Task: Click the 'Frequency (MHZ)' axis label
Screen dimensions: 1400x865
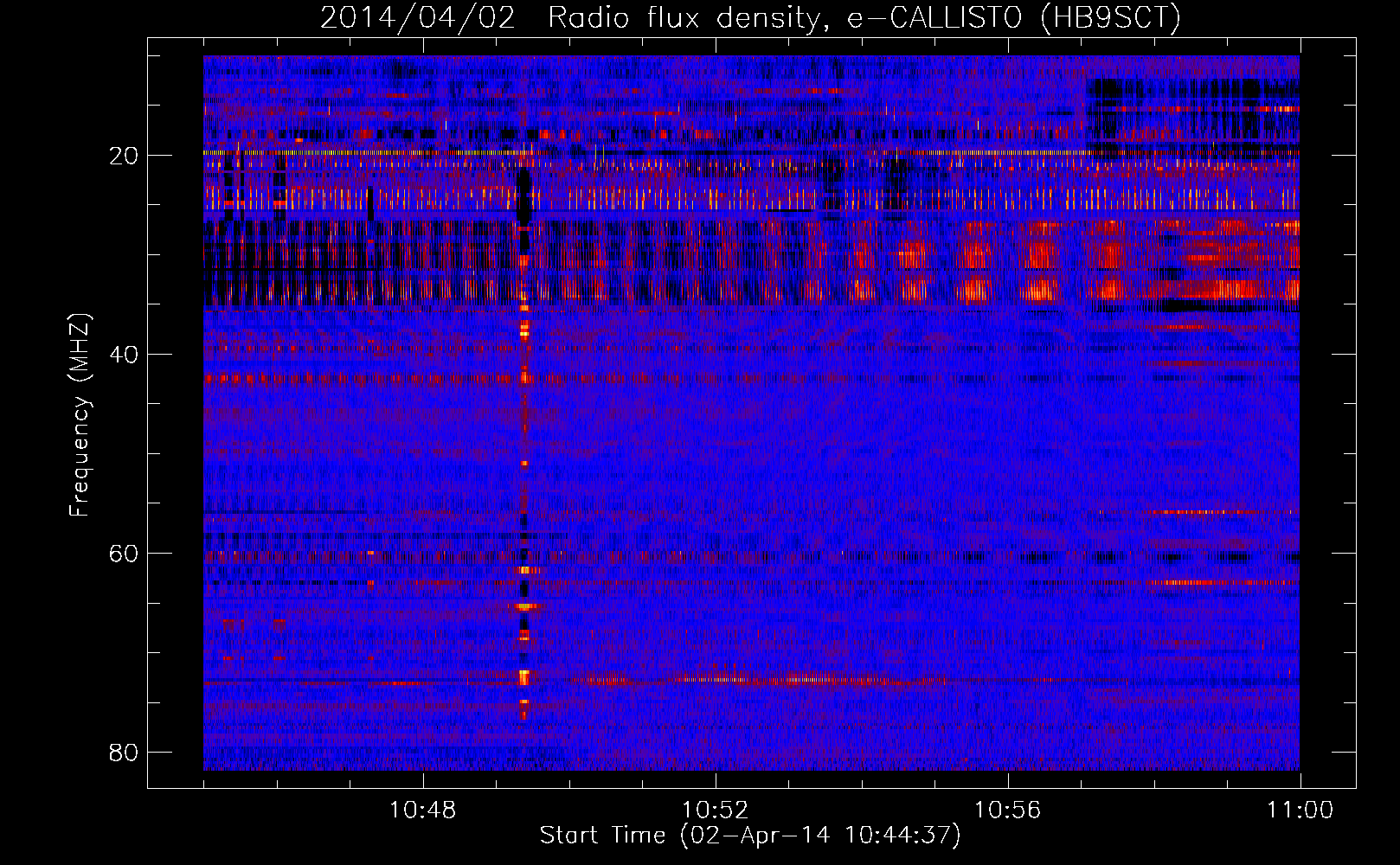Action: point(80,415)
